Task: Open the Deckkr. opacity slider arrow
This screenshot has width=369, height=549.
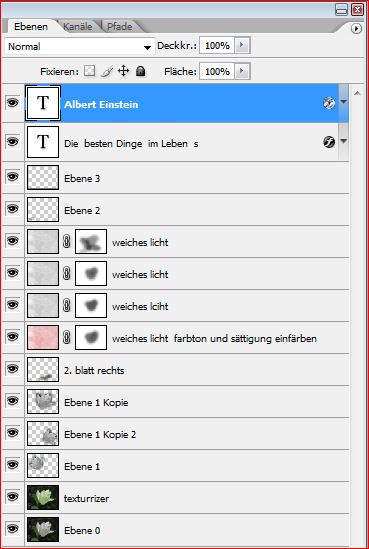Action: (242, 46)
